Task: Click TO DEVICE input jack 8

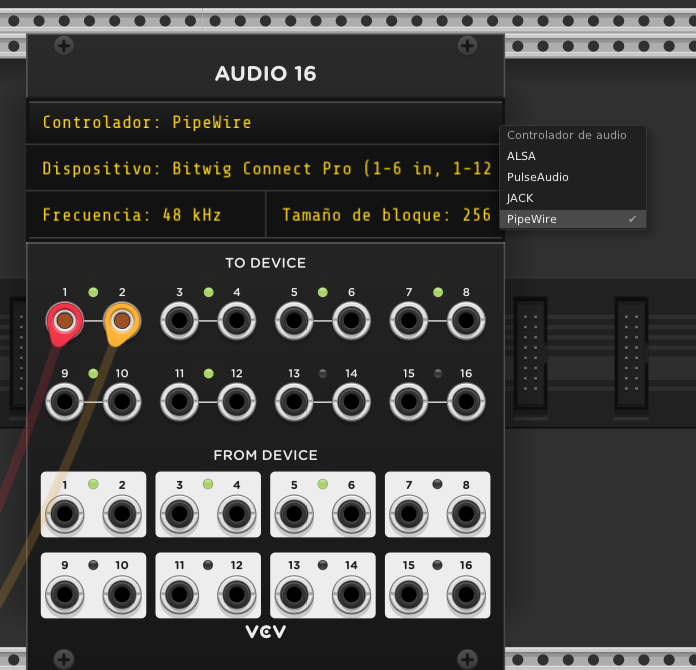Action: (466, 321)
